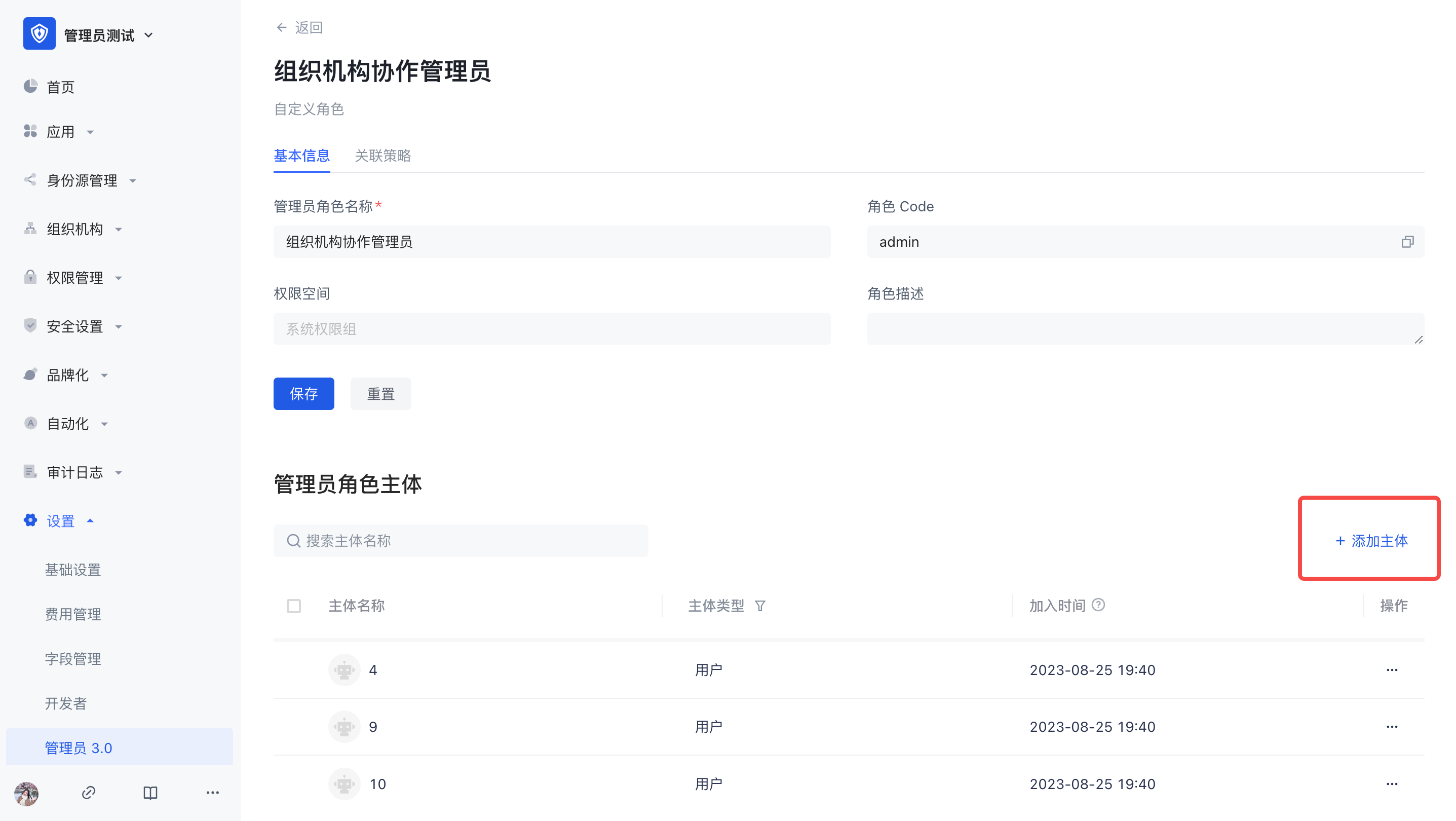Collapse the 设置 sidebar section
This screenshot has height=821, width=1456.
pos(60,521)
